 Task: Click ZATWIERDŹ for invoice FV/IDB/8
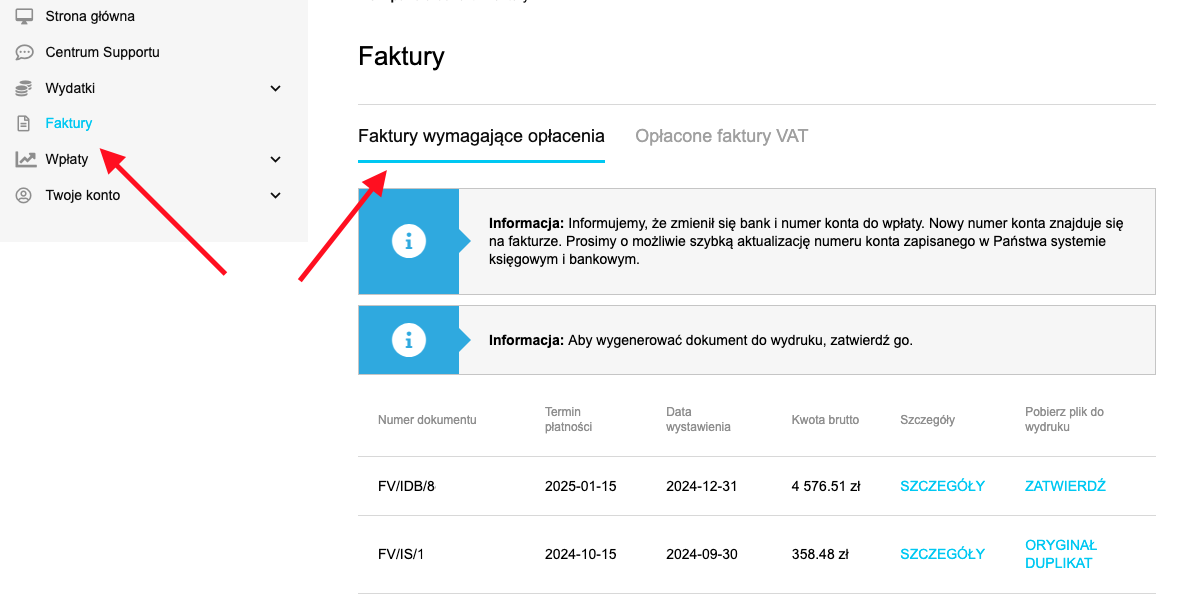[1065, 486]
